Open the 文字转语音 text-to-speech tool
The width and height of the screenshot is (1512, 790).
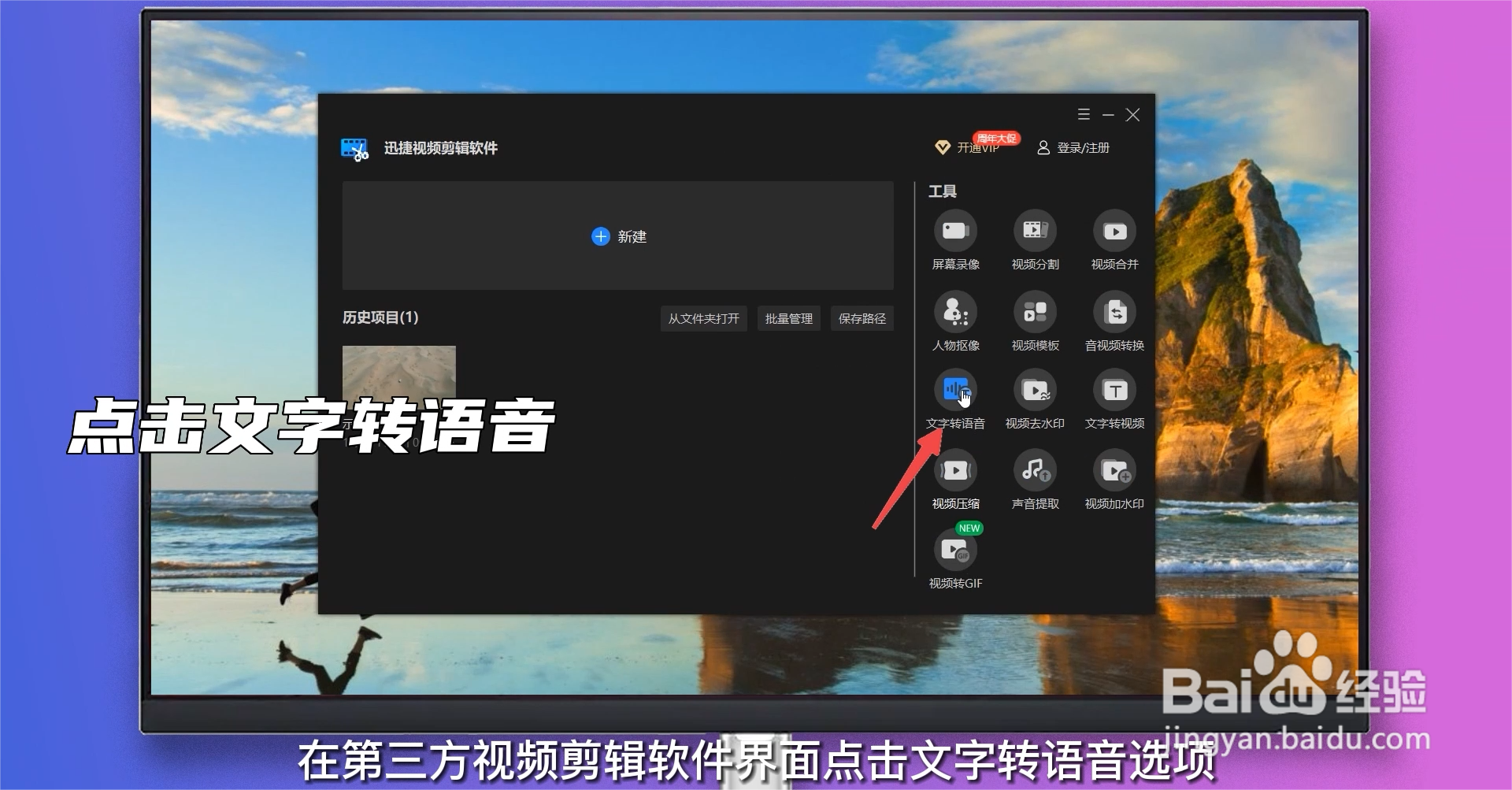tap(955, 388)
